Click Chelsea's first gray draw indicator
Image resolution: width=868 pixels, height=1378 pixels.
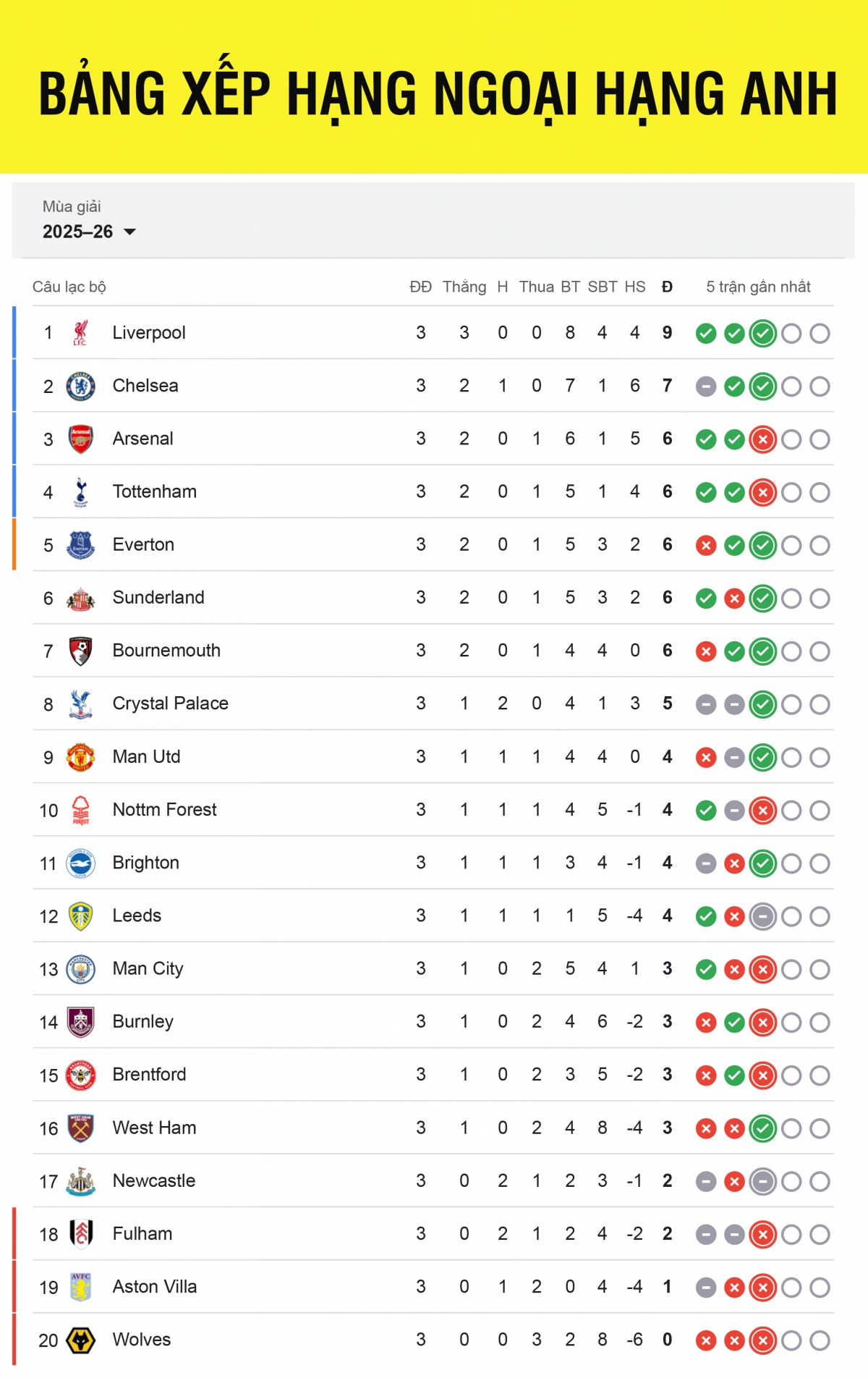(x=706, y=386)
